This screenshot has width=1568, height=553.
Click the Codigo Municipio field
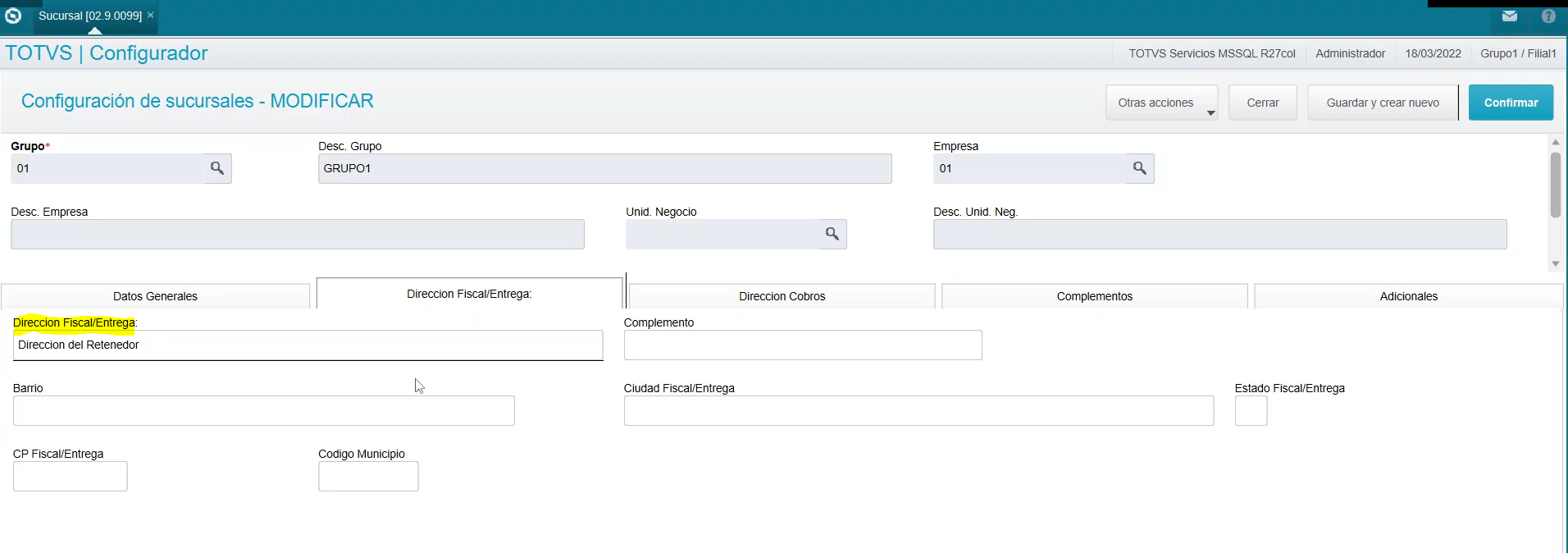[x=368, y=477]
